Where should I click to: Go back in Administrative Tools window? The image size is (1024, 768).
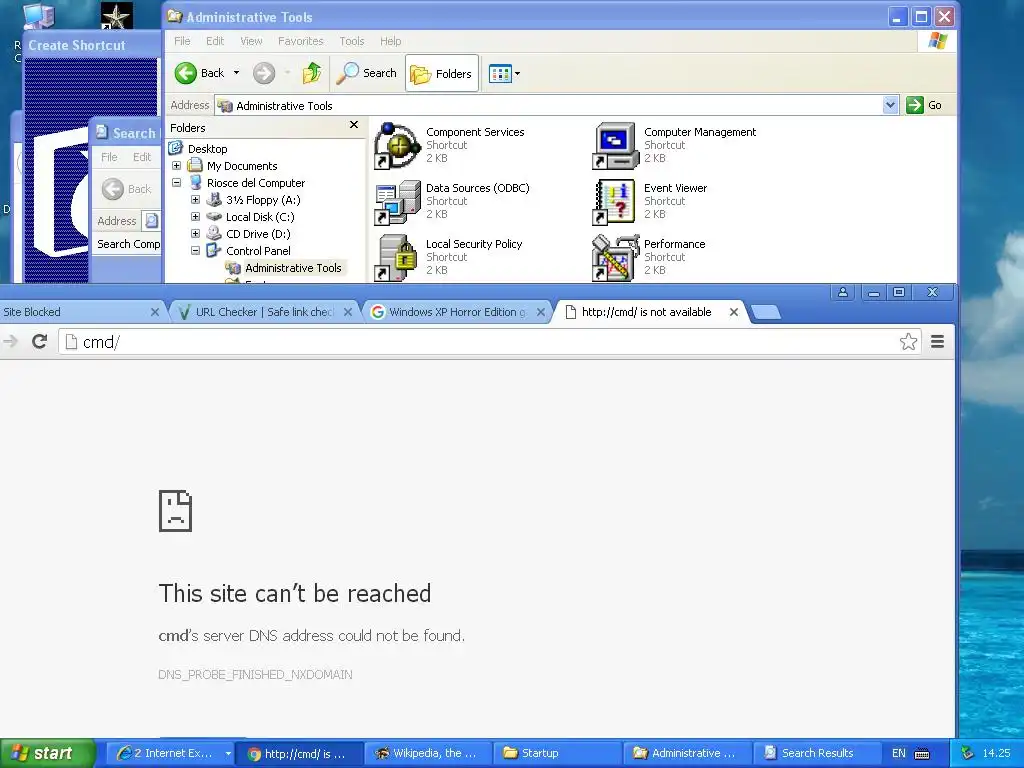tap(199, 73)
